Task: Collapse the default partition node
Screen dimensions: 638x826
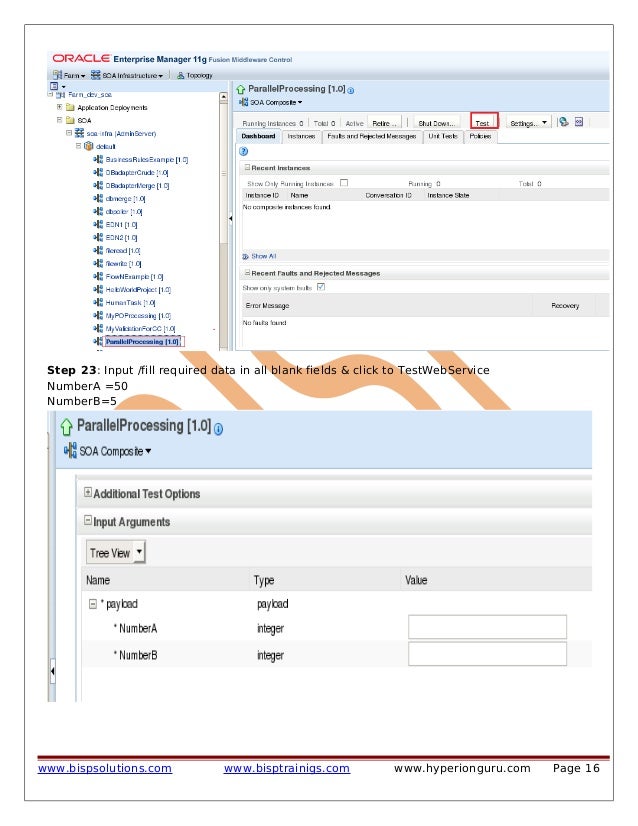Action: coord(78,146)
